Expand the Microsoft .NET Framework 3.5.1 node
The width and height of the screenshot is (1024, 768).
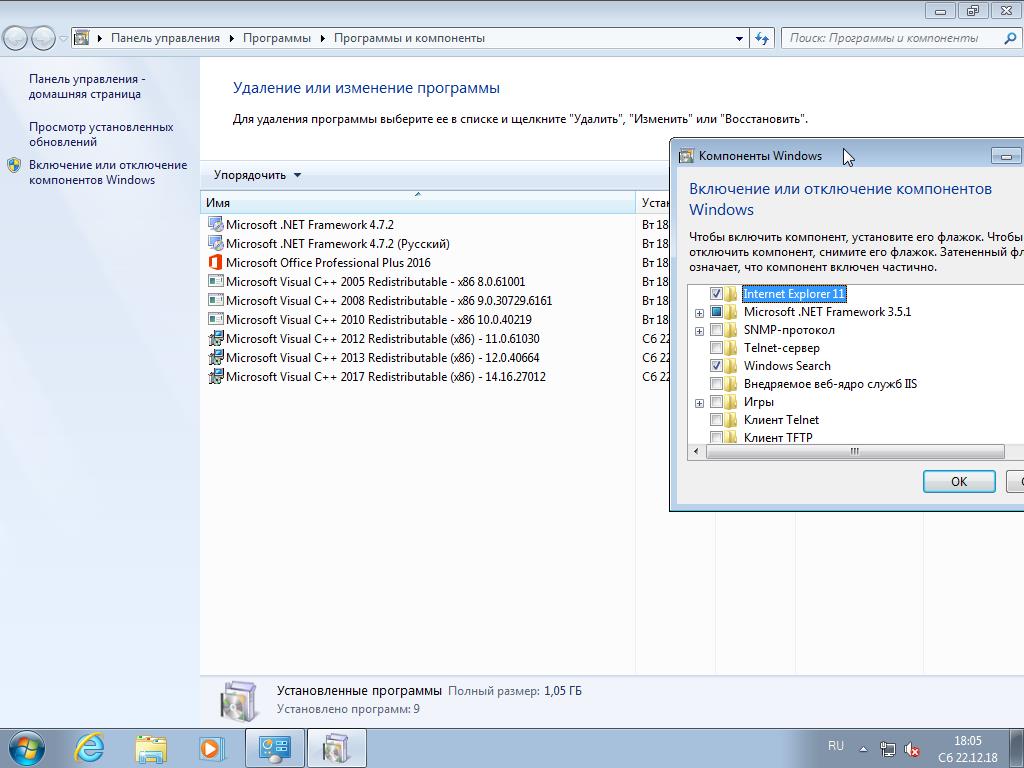(x=699, y=313)
